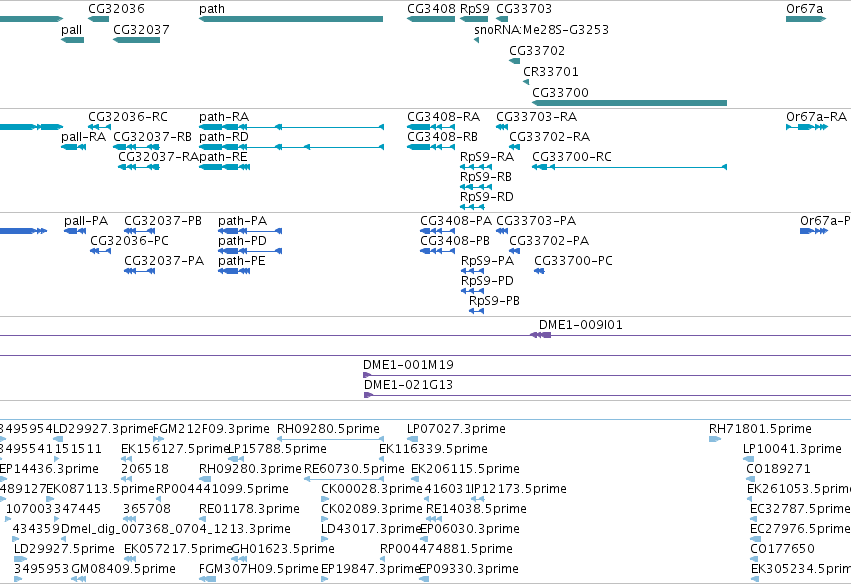Select the RE14038.5prime EST label
Image resolution: width=851 pixels, height=584 pixels.
[476, 509]
